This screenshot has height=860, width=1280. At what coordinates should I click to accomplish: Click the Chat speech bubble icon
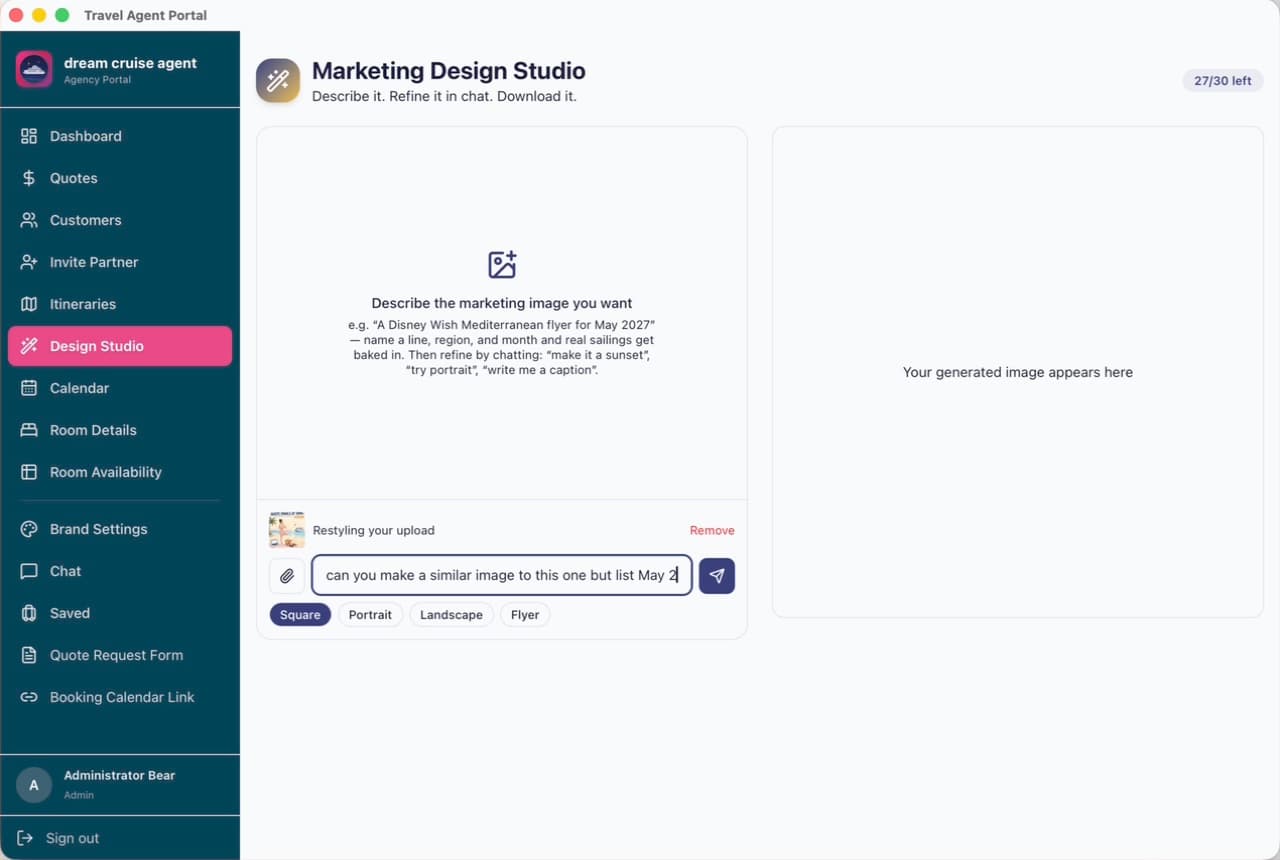pos(29,571)
